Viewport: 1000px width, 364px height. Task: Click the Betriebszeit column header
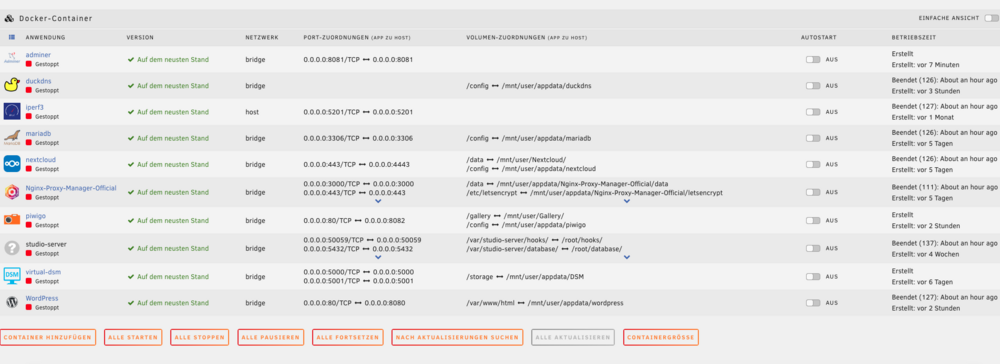[915, 38]
